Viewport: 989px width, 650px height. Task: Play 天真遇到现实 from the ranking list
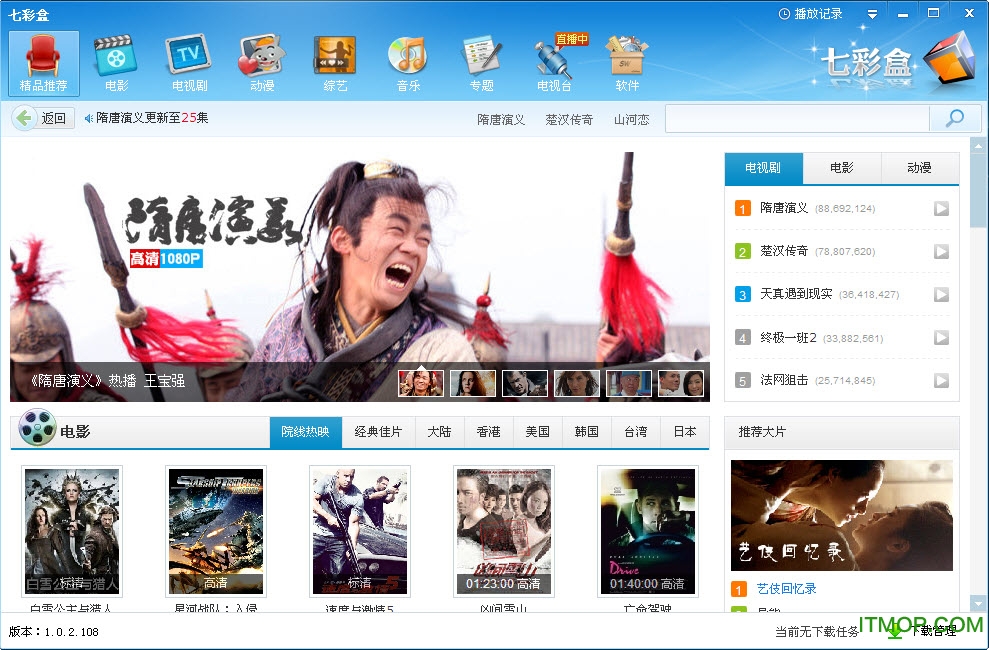(x=941, y=294)
